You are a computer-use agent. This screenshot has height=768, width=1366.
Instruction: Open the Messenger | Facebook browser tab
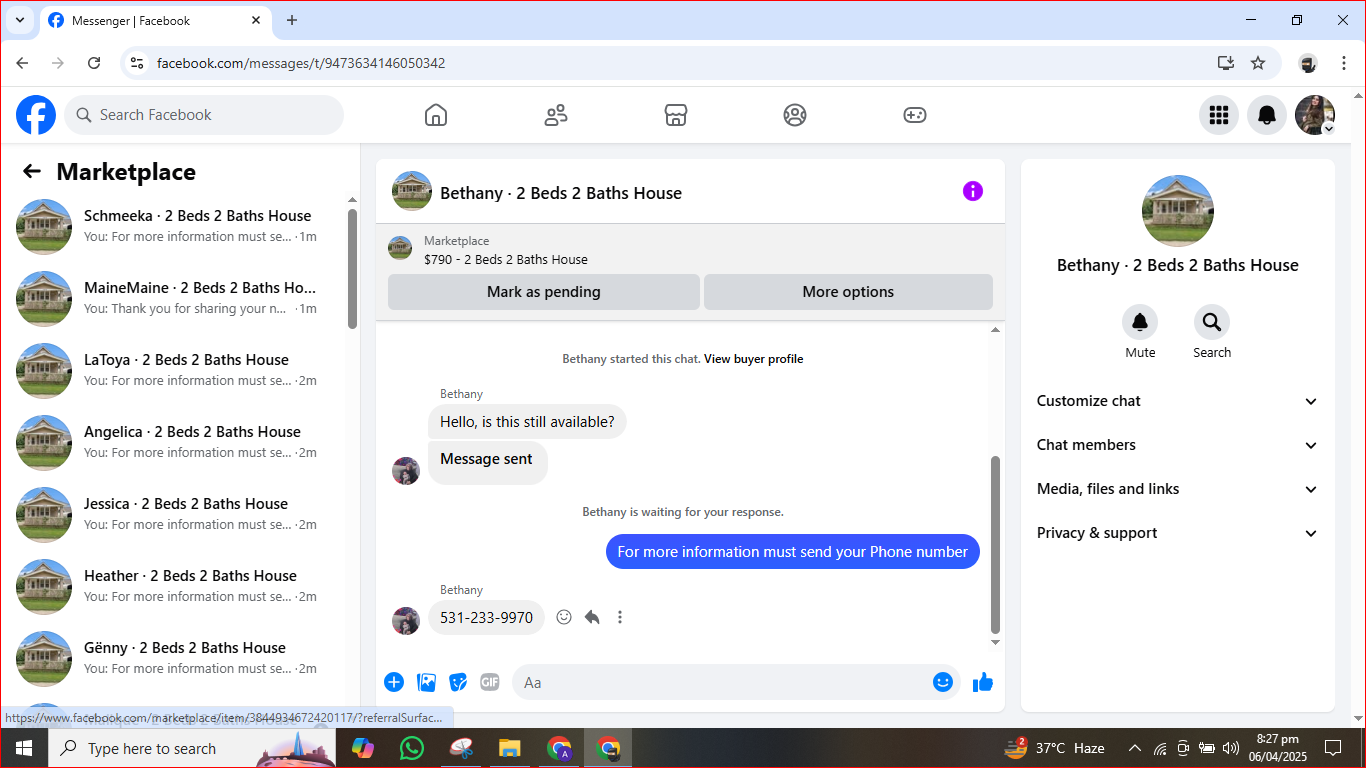click(x=156, y=20)
